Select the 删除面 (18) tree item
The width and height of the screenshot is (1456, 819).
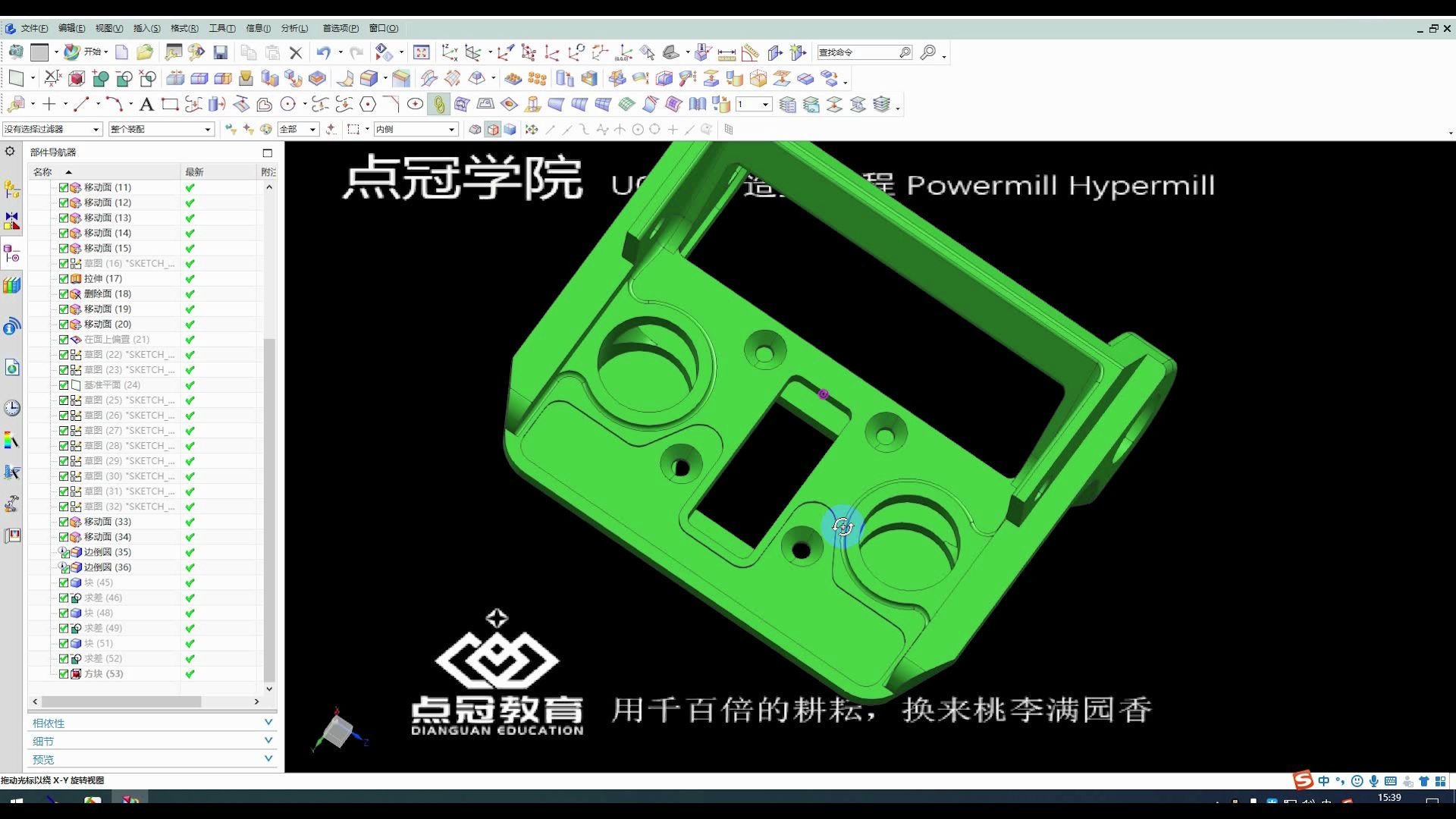[105, 293]
